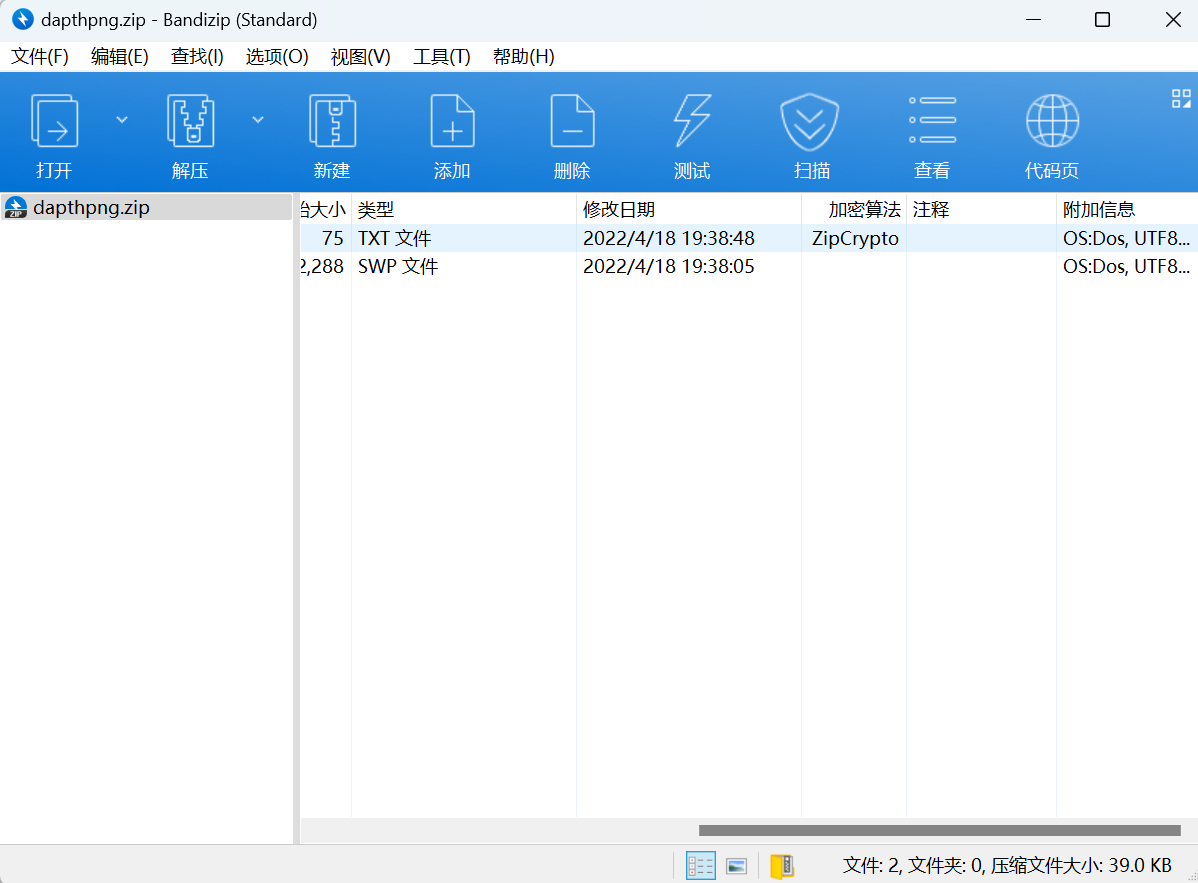Switch to details list view in status bar
1198x883 pixels.
tap(701, 865)
